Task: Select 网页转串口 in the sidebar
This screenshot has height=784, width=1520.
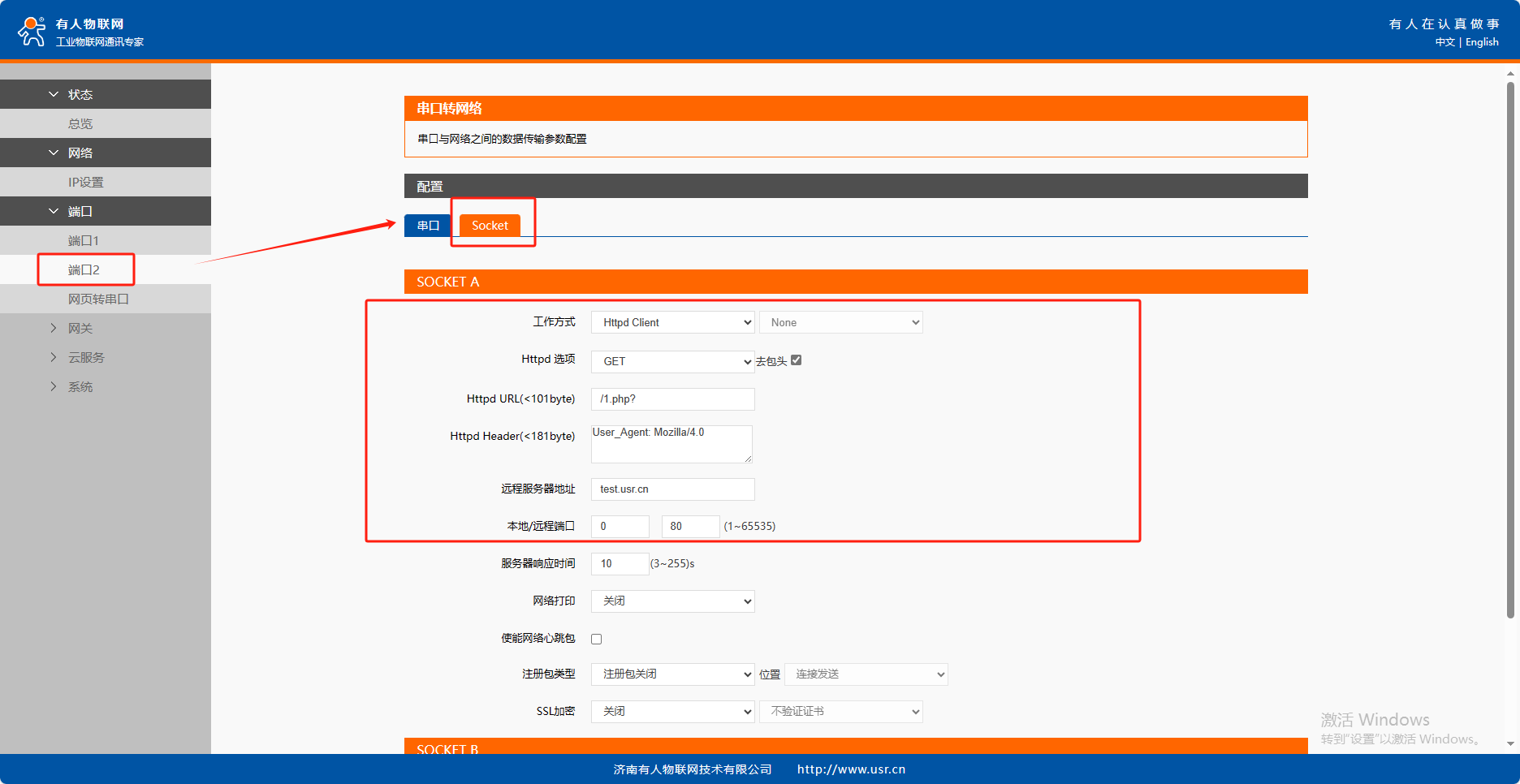Action: [x=98, y=299]
